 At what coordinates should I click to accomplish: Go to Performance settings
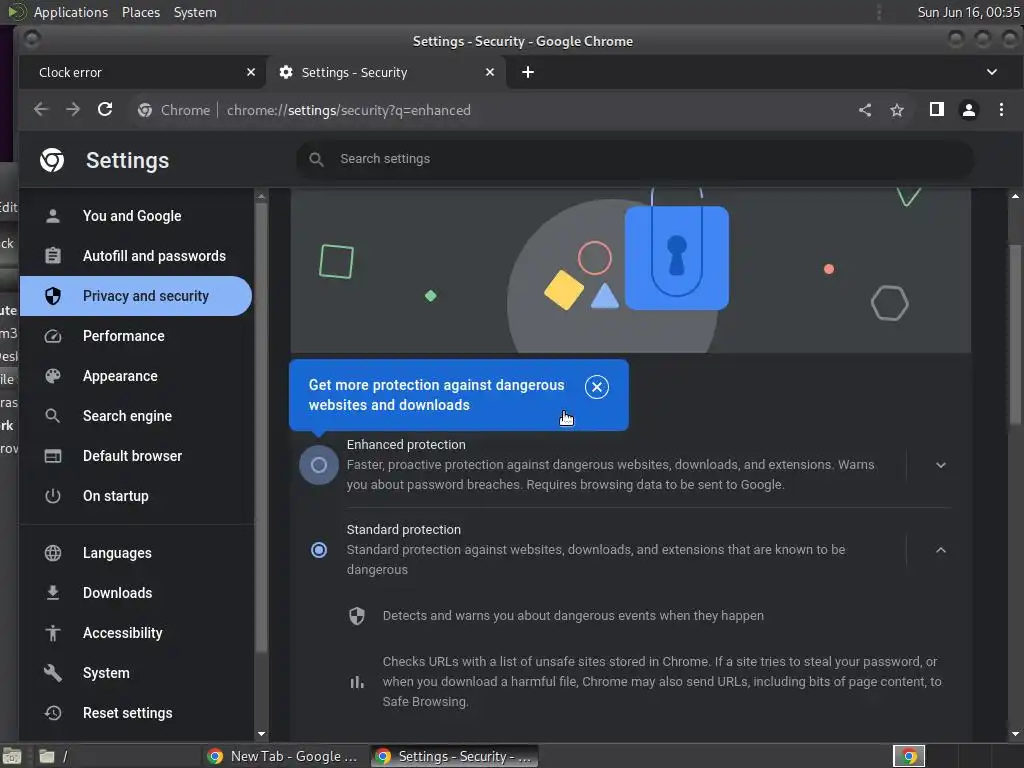tap(136, 336)
